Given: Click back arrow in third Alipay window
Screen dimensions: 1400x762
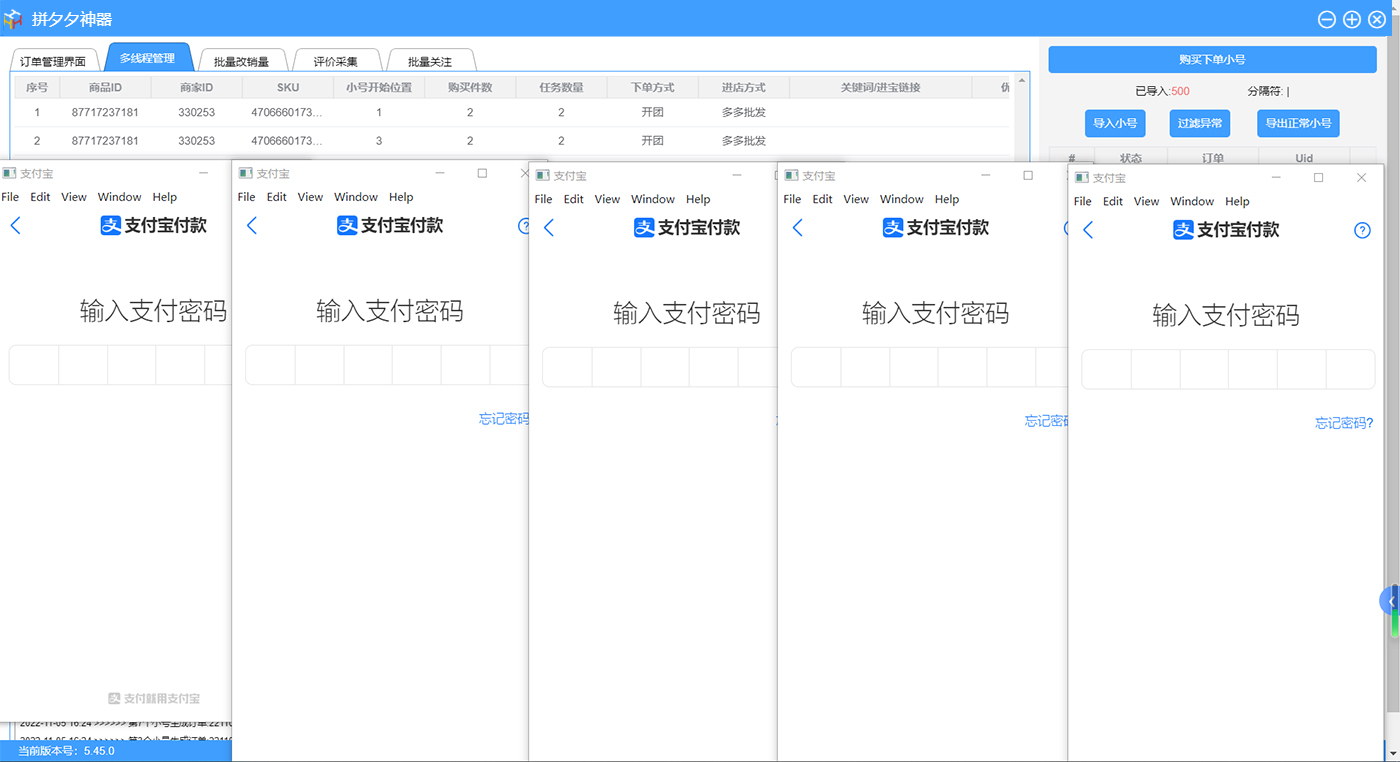Looking at the screenshot, I should pyautogui.click(x=548, y=228).
